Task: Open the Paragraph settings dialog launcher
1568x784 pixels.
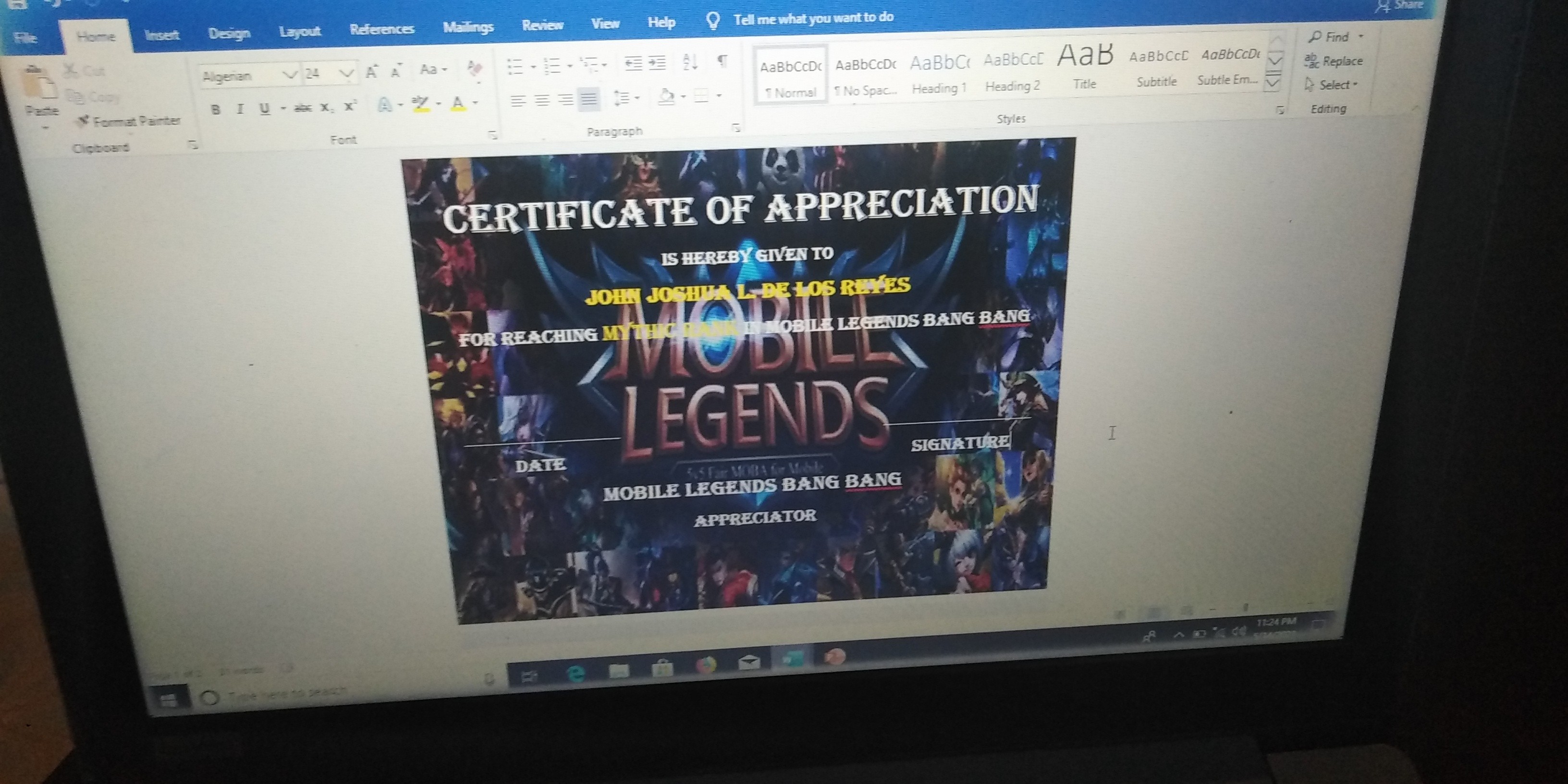Action: tap(736, 127)
